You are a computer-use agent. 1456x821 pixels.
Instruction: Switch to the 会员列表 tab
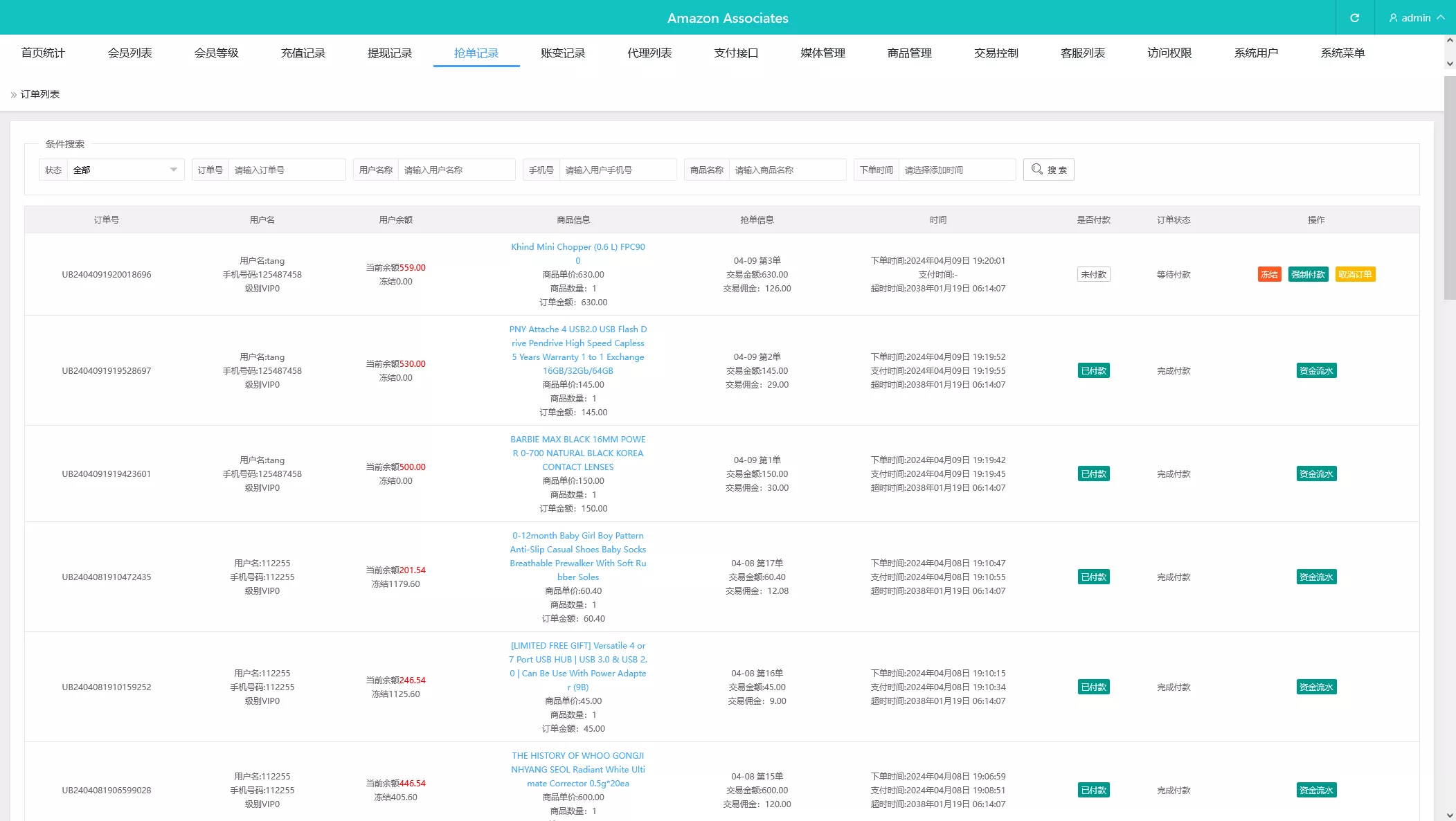pyautogui.click(x=129, y=53)
